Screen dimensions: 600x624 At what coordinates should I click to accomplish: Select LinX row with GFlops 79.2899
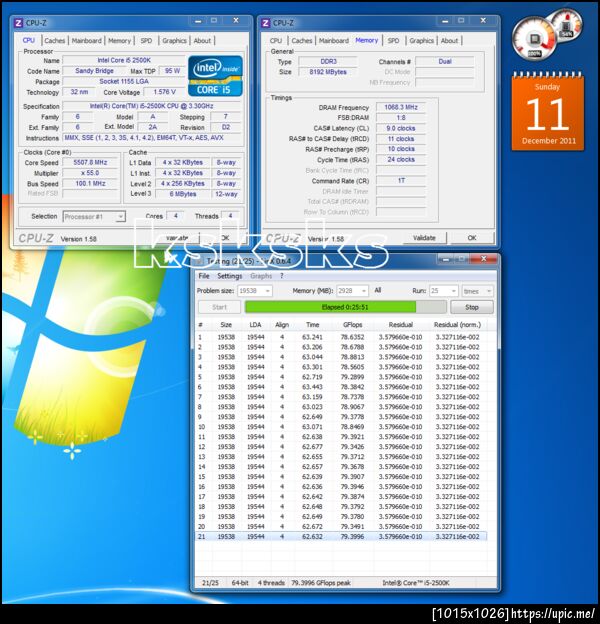tap(341, 377)
